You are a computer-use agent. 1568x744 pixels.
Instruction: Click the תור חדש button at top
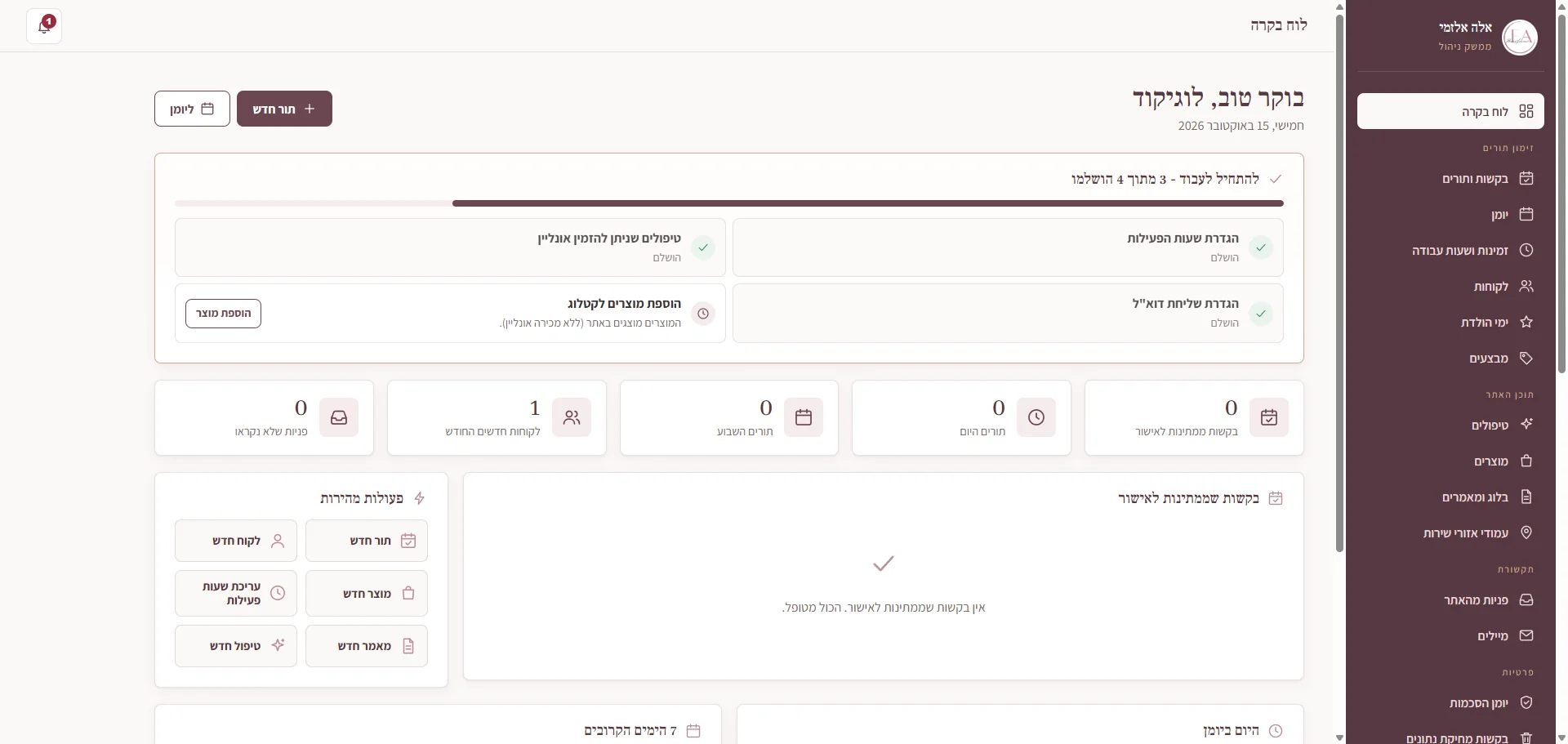[x=284, y=109]
